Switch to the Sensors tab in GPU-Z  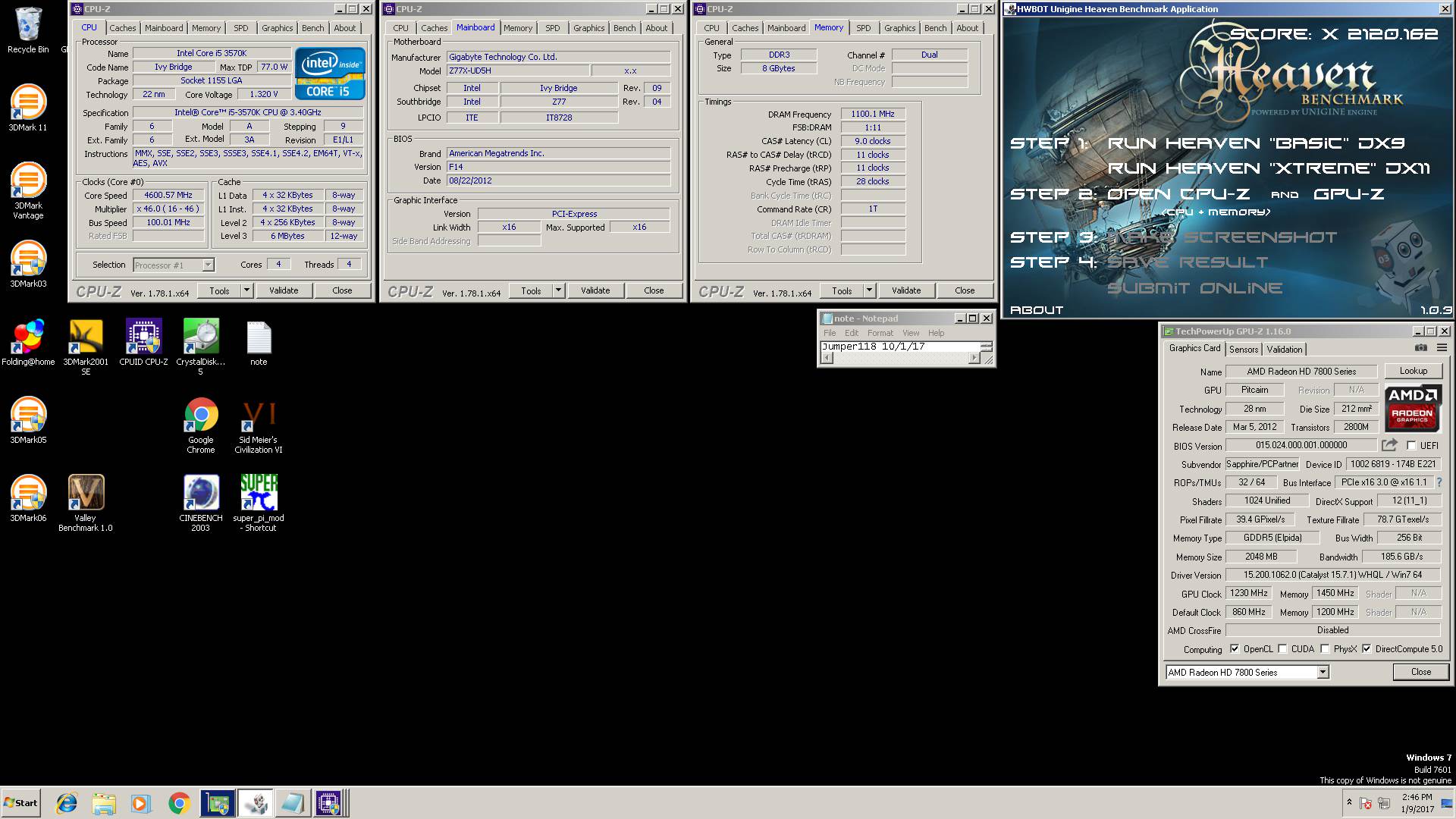(1244, 350)
